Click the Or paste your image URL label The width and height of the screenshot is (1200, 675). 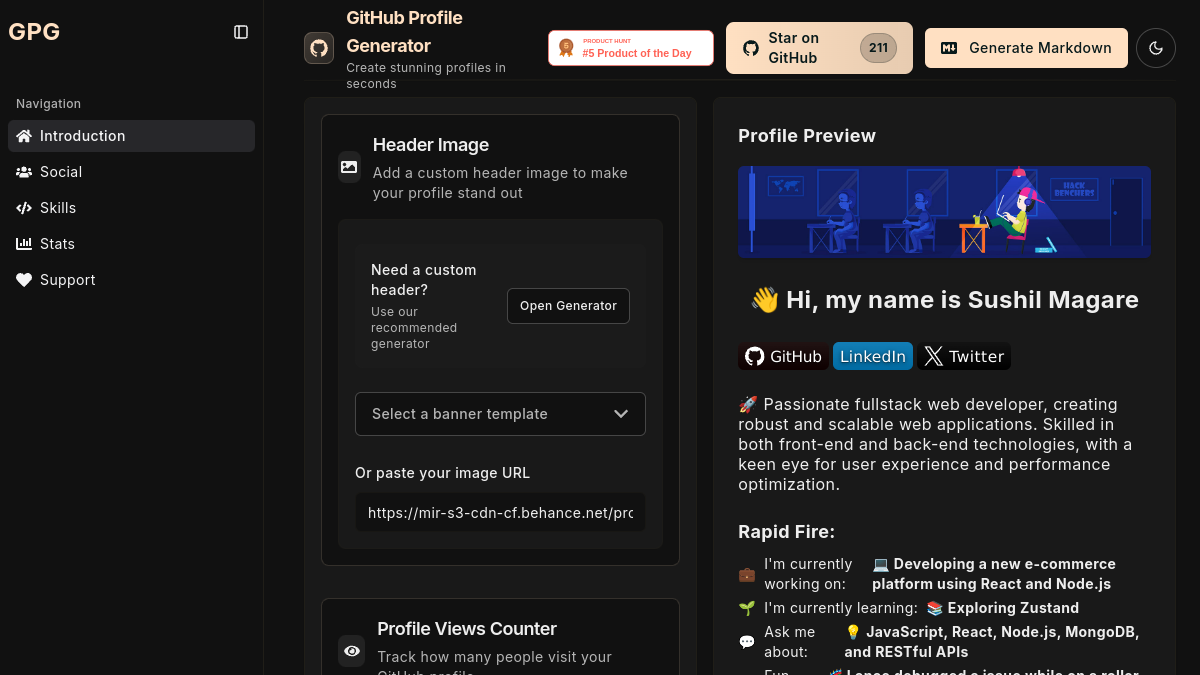click(442, 473)
